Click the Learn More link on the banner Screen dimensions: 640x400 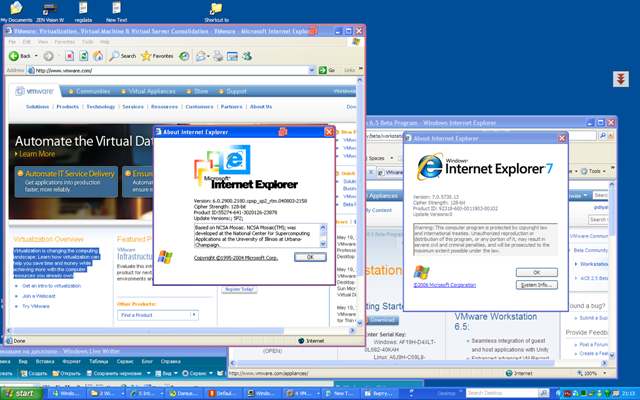pyautogui.click(x=35, y=154)
